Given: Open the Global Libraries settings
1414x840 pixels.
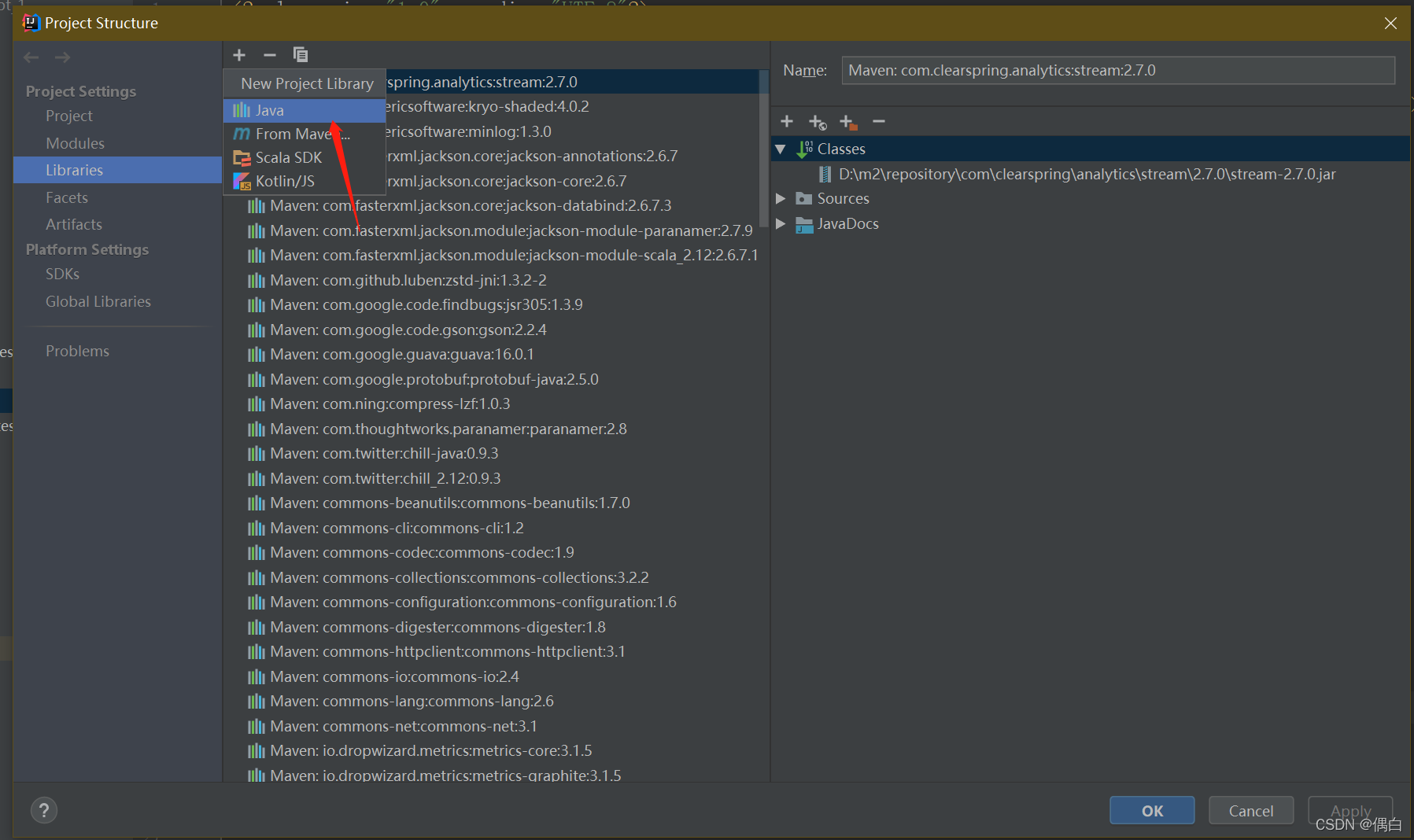Looking at the screenshot, I should (98, 301).
